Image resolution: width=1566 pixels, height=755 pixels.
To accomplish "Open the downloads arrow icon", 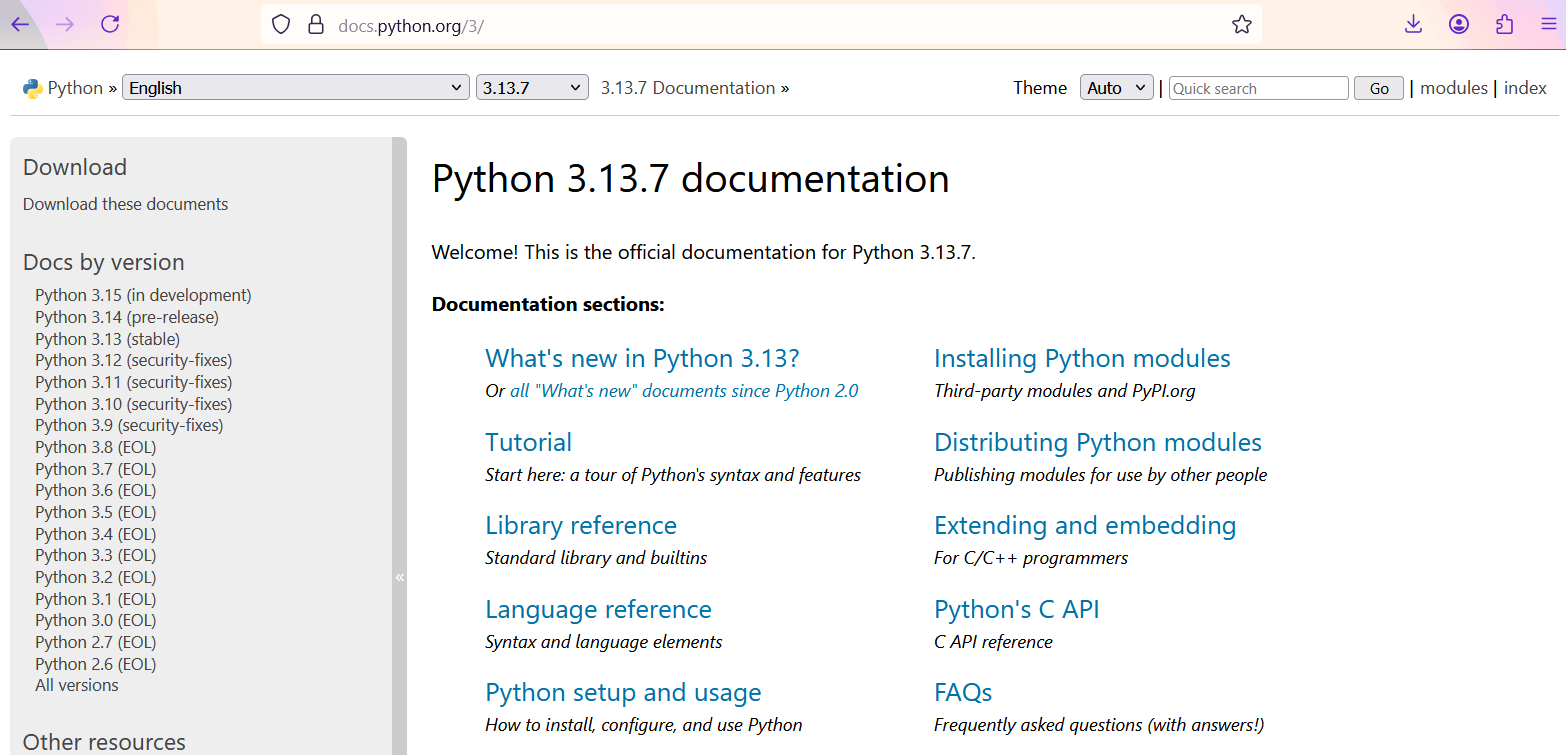I will click(1413, 24).
